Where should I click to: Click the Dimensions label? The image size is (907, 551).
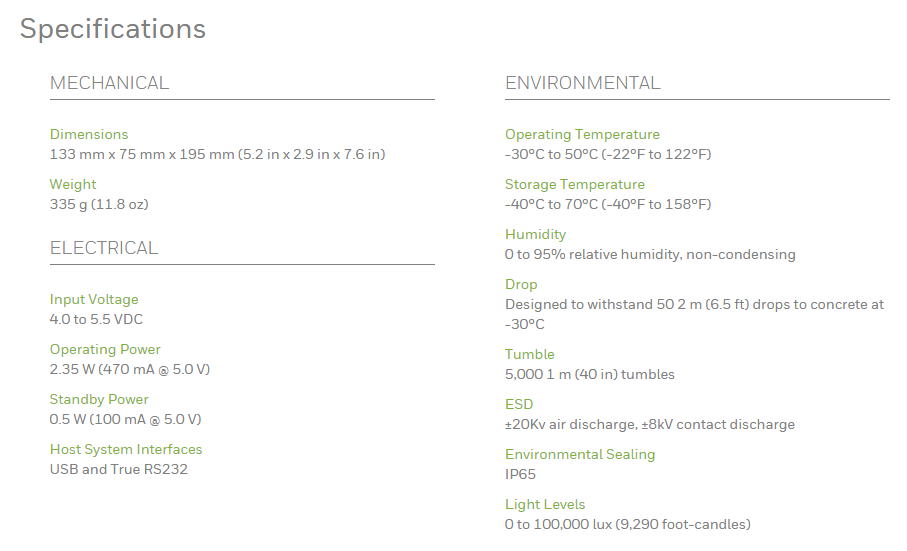pyautogui.click(x=89, y=134)
